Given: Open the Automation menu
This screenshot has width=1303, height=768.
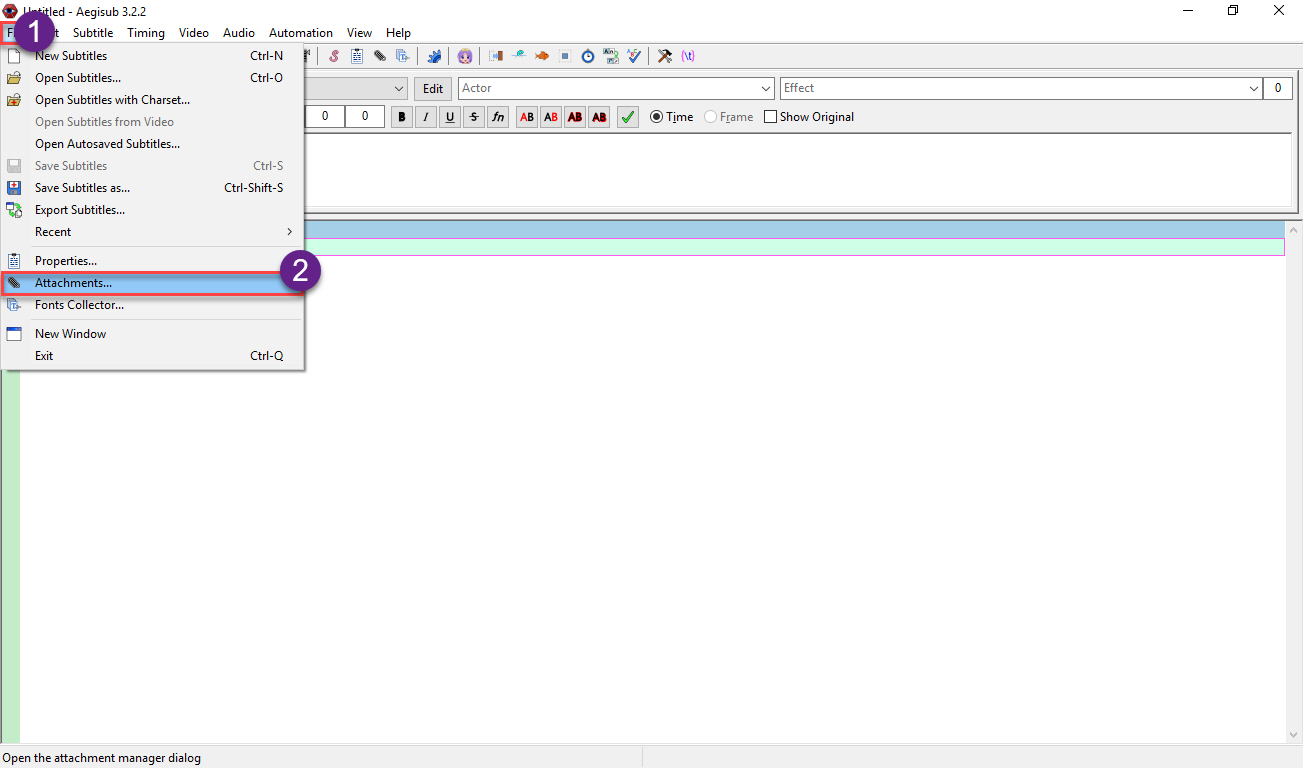Looking at the screenshot, I should tap(301, 33).
